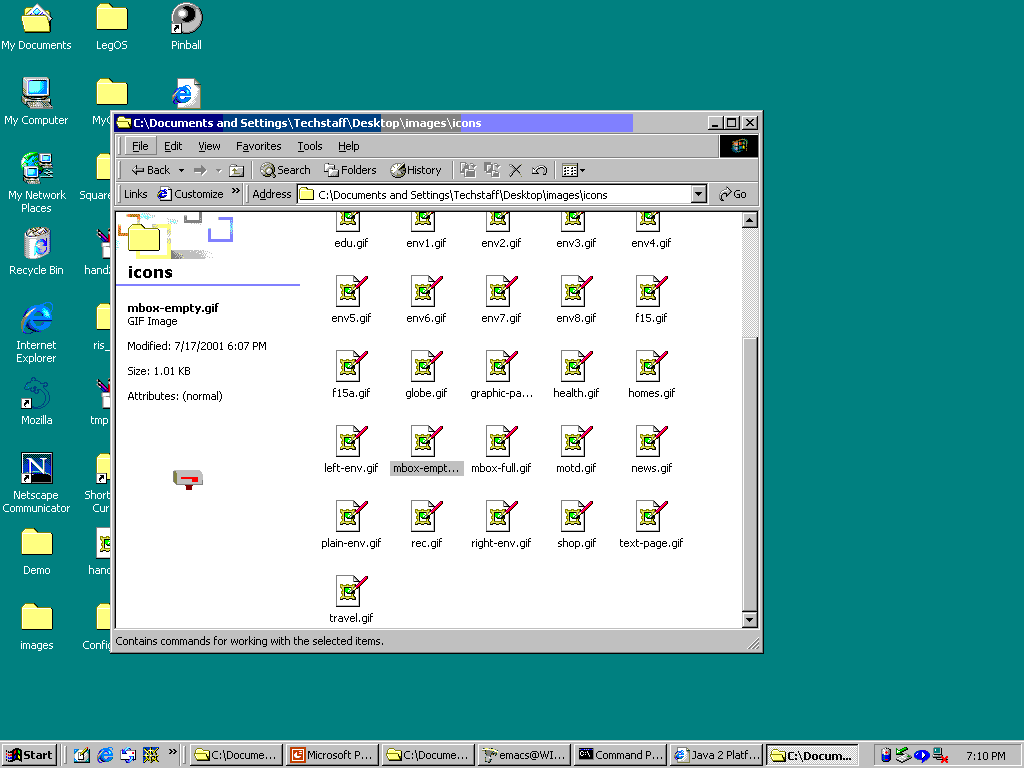The height and width of the screenshot is (768, 1024).
Task: Open the Back button history dropdown arrow
Action: pyautogui.click(x=181, y=170)
